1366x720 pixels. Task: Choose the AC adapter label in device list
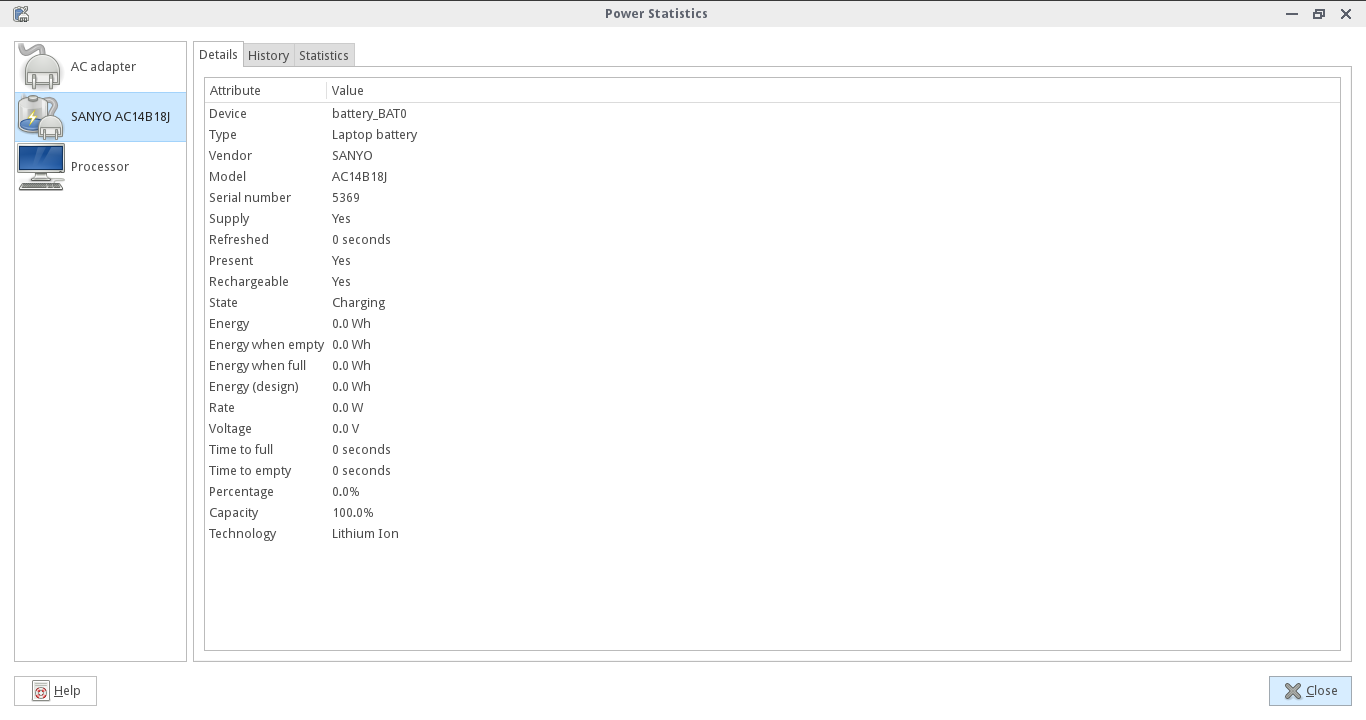[103, 67]
